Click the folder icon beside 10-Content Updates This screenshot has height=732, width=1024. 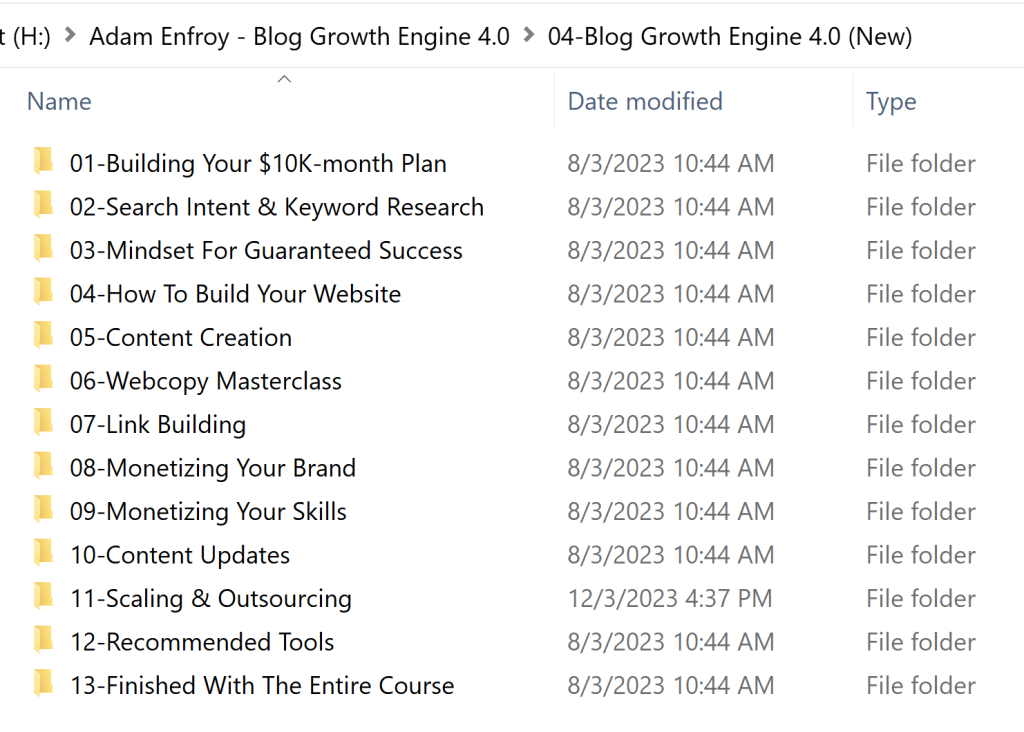tap(44, 554)
